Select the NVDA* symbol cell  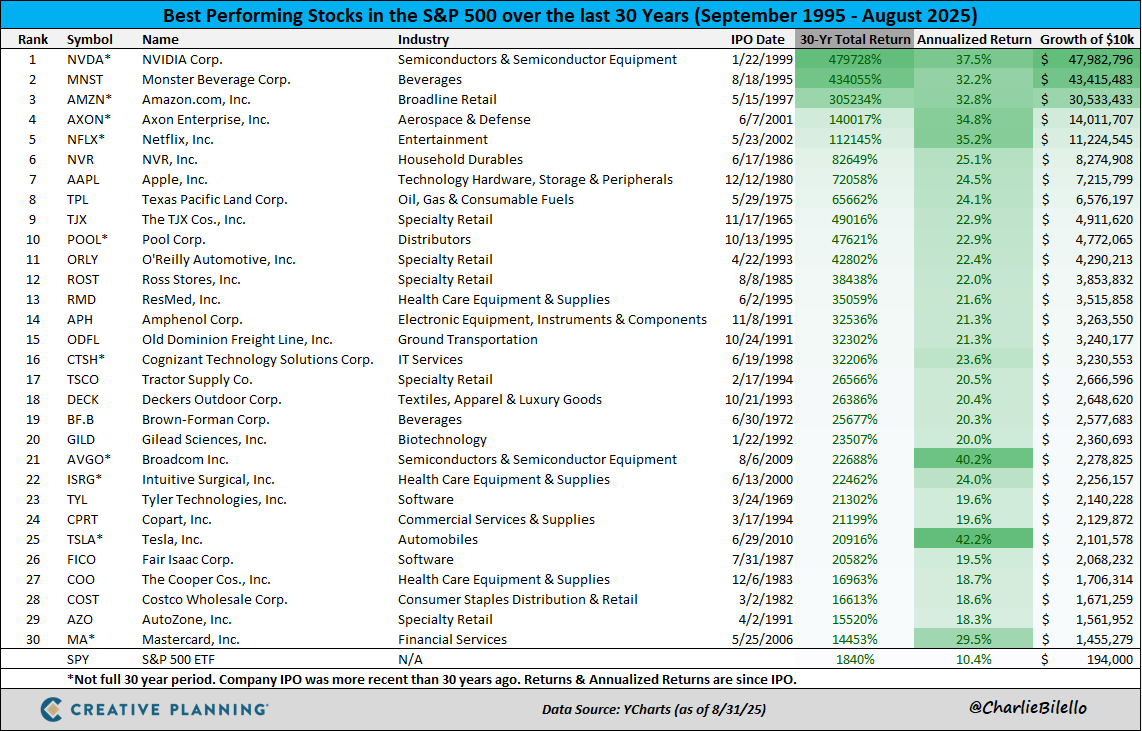pos(89,60)
